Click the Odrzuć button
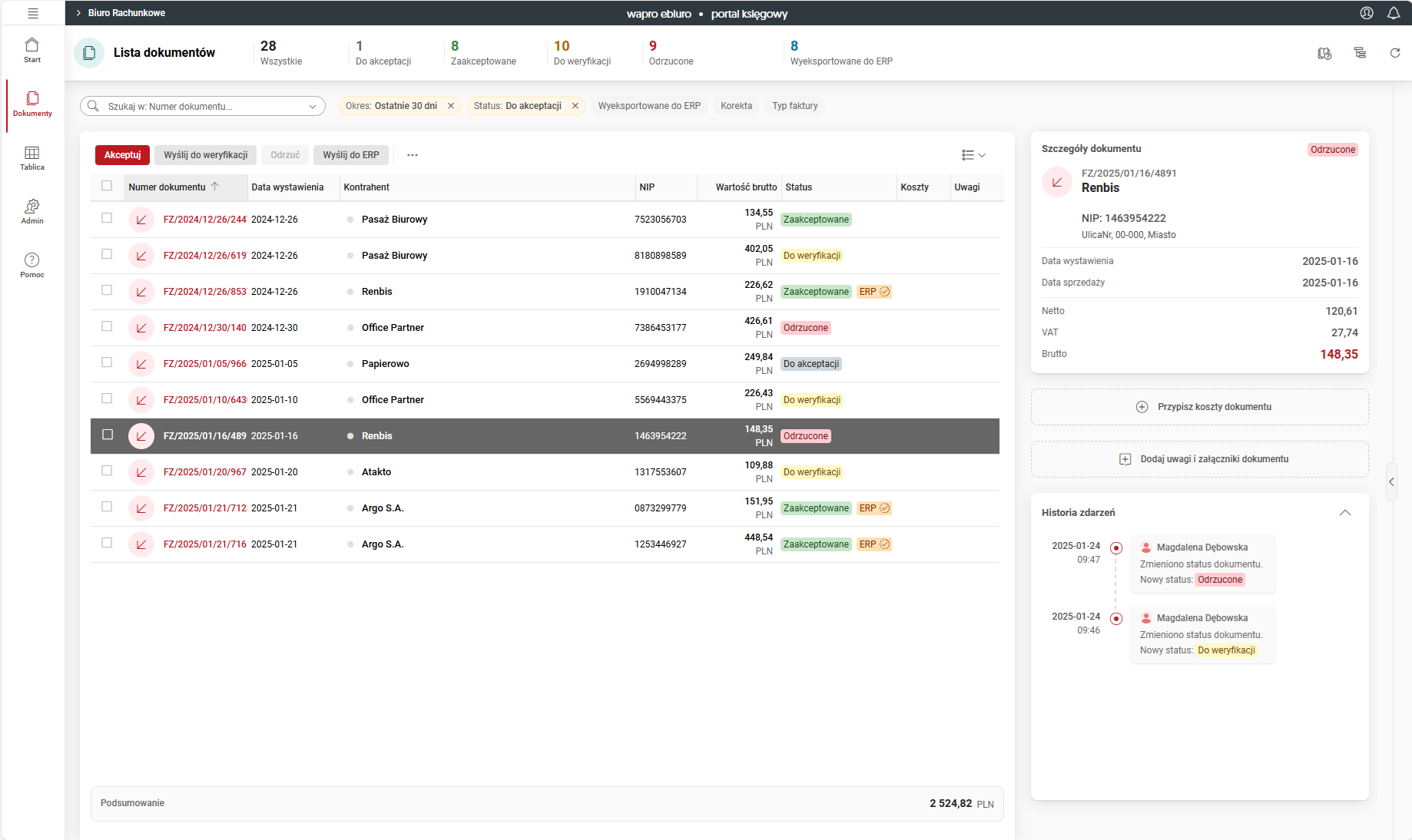Viewport: 1412px width, 840px height. [x=285, y=155]
